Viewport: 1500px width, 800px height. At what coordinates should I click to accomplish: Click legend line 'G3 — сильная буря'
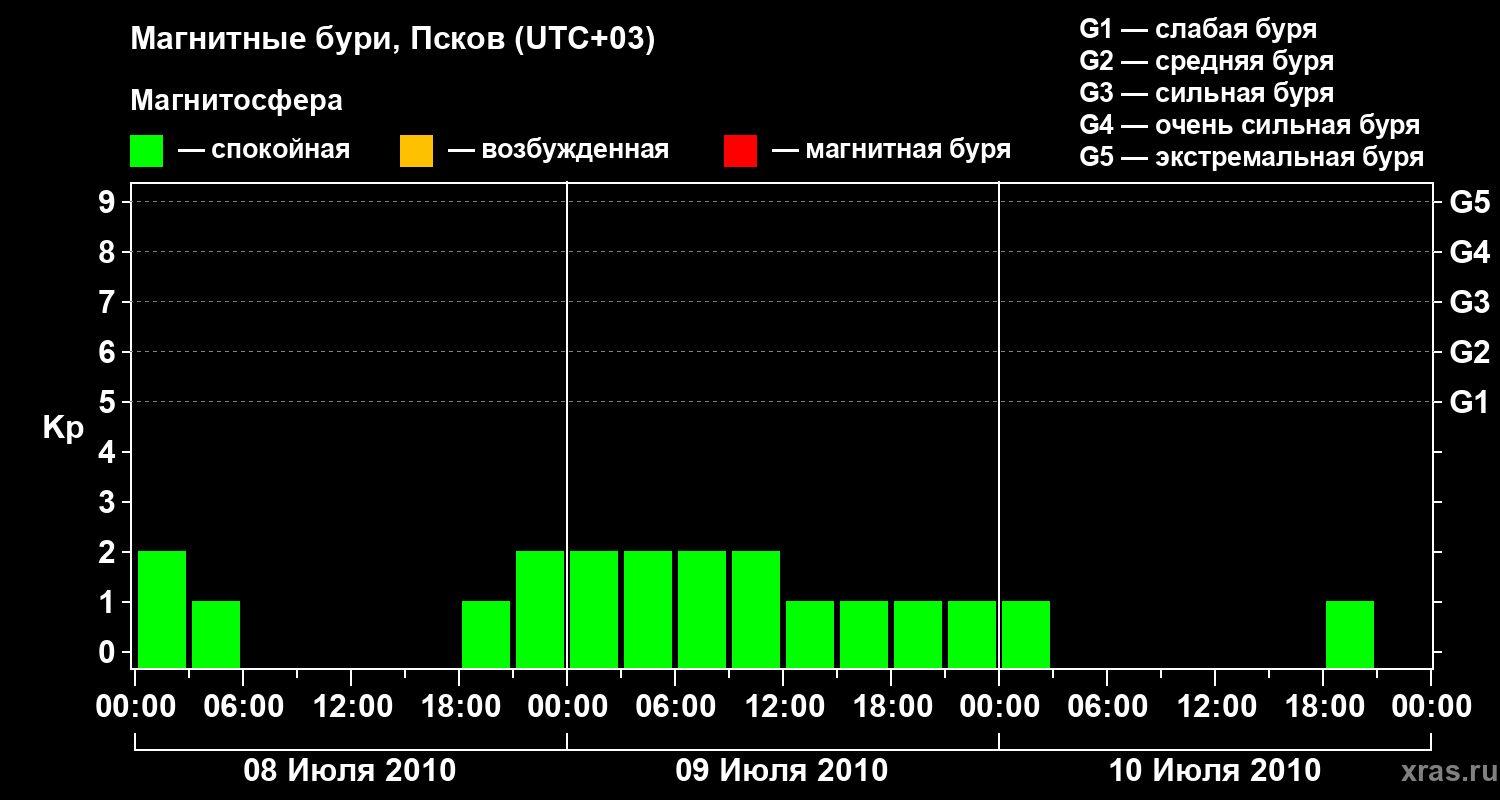[1206, 93]
